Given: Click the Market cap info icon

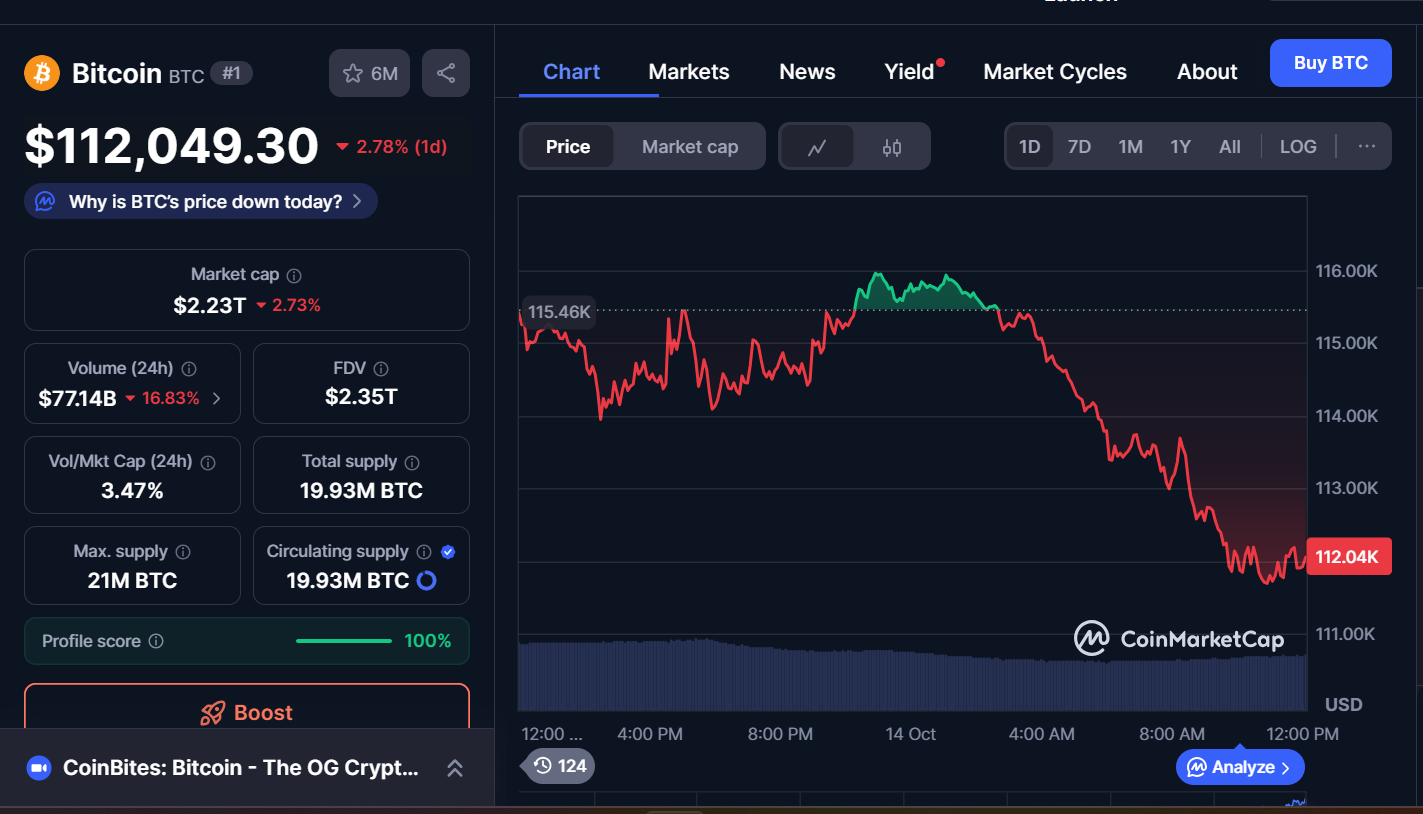Looking at the screenshot, I should pyautogui.click(x=294, y=275).
